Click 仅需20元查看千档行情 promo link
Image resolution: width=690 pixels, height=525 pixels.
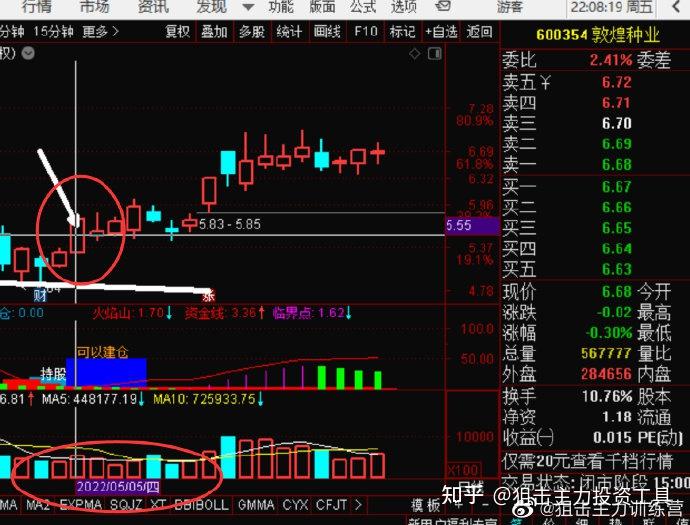(x=587, y=461)
